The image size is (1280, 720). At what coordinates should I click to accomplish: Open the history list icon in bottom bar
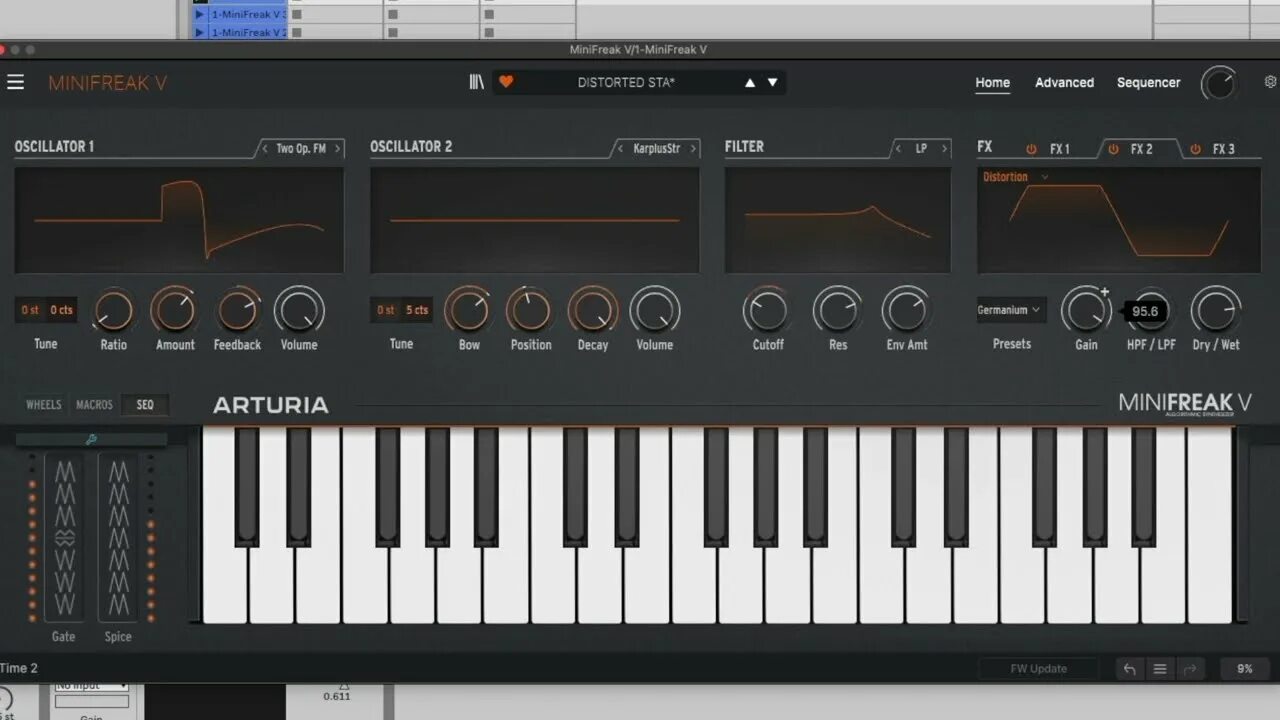(1160, 669)
